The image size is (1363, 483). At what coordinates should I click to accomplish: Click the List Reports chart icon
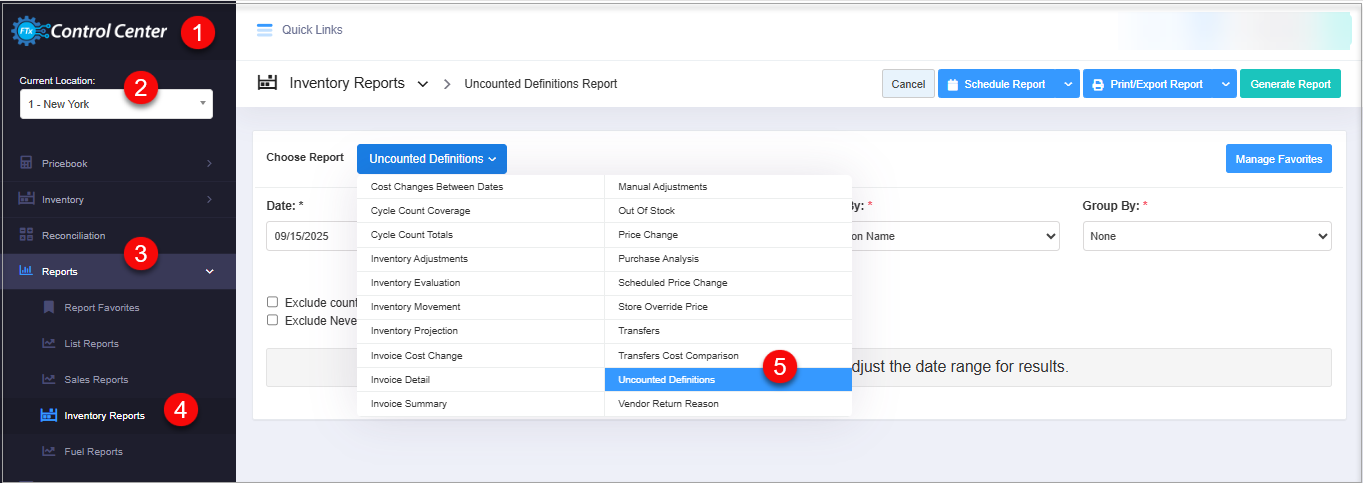tap(49, 343)
